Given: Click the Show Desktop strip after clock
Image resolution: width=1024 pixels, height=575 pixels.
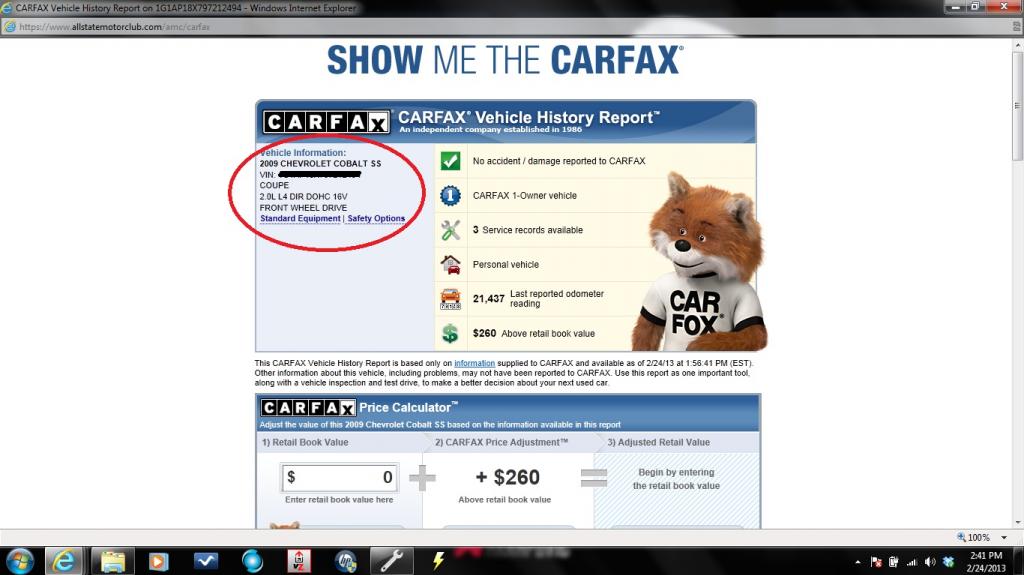Looking at the screenshot, I should point(1019,562).
